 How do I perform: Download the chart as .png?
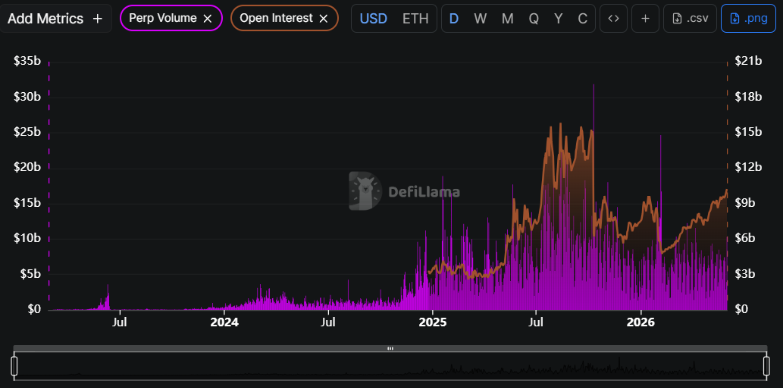pos(748,19)
